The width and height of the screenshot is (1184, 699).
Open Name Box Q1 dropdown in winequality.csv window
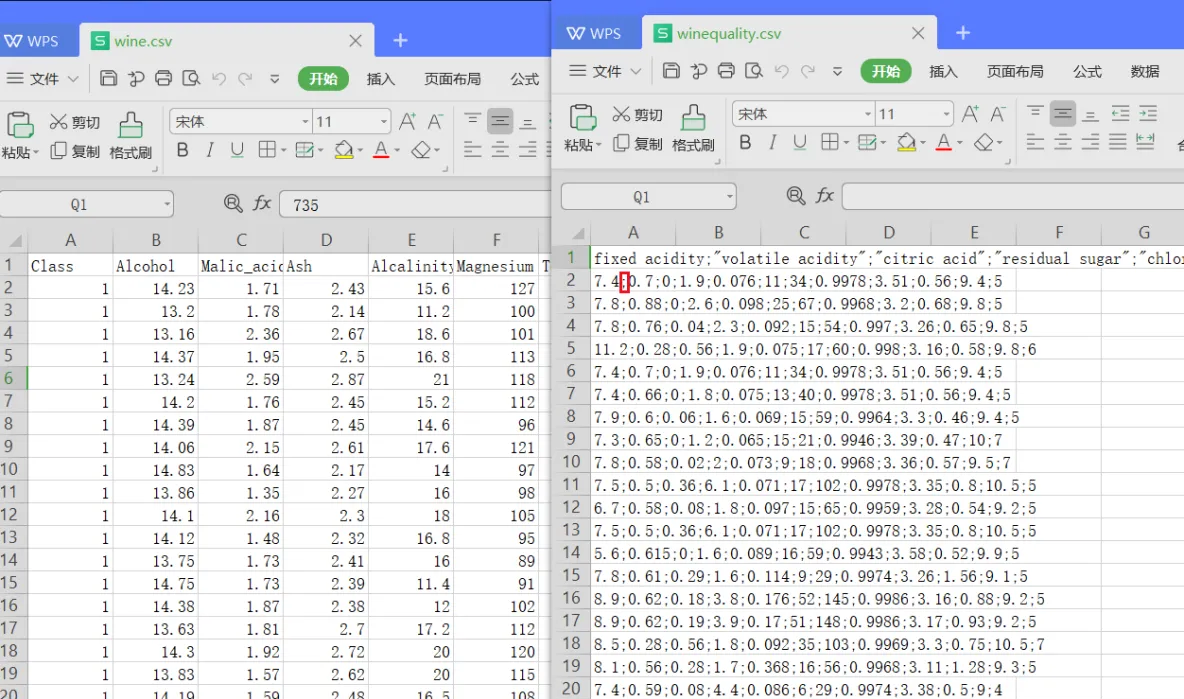[729, 197]
